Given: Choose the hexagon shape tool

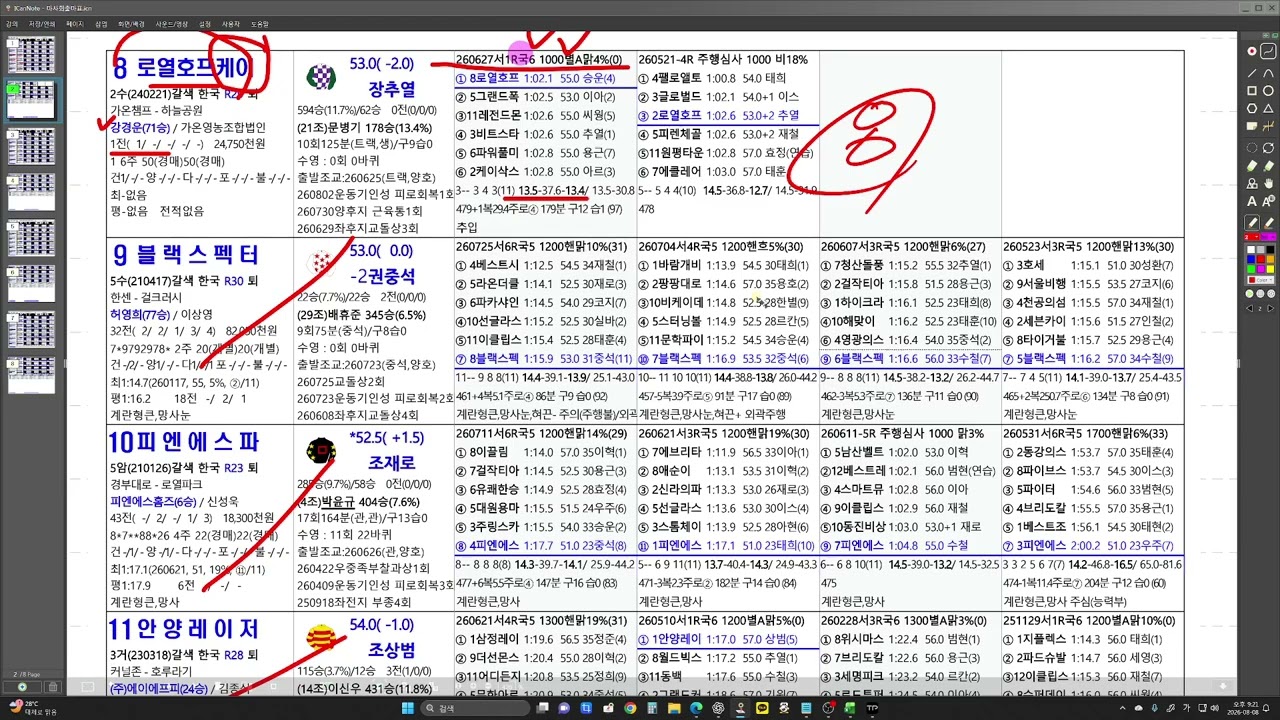Looking at the screenshot, I should pos(1252,108).
